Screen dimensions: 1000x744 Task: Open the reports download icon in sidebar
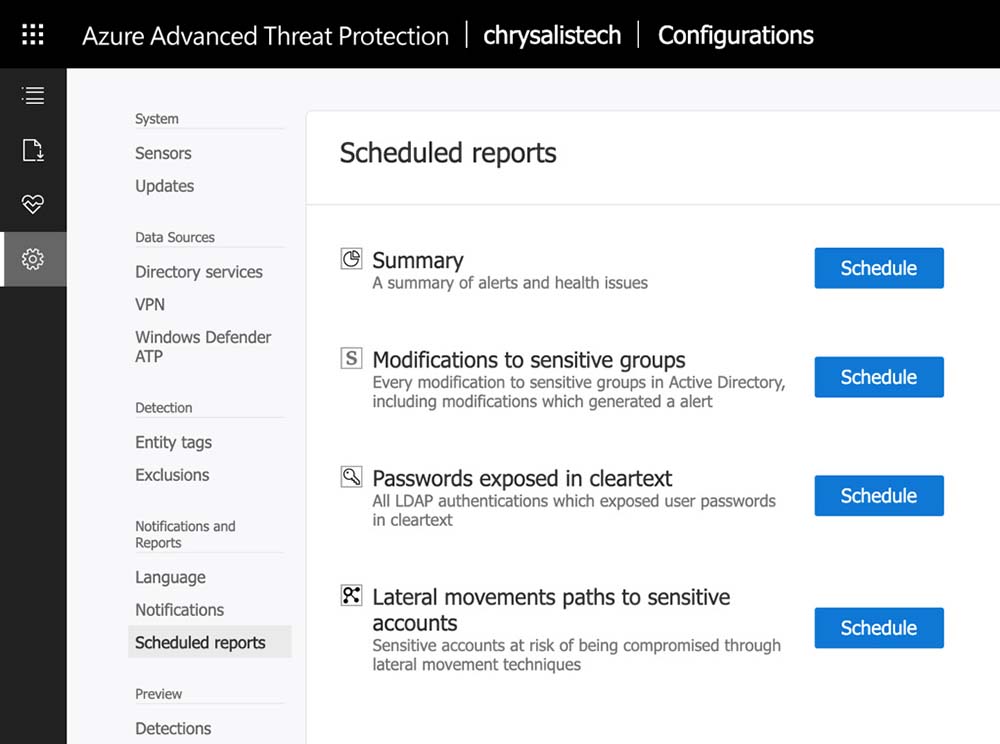pyautogui.click(x=33, y=151)
